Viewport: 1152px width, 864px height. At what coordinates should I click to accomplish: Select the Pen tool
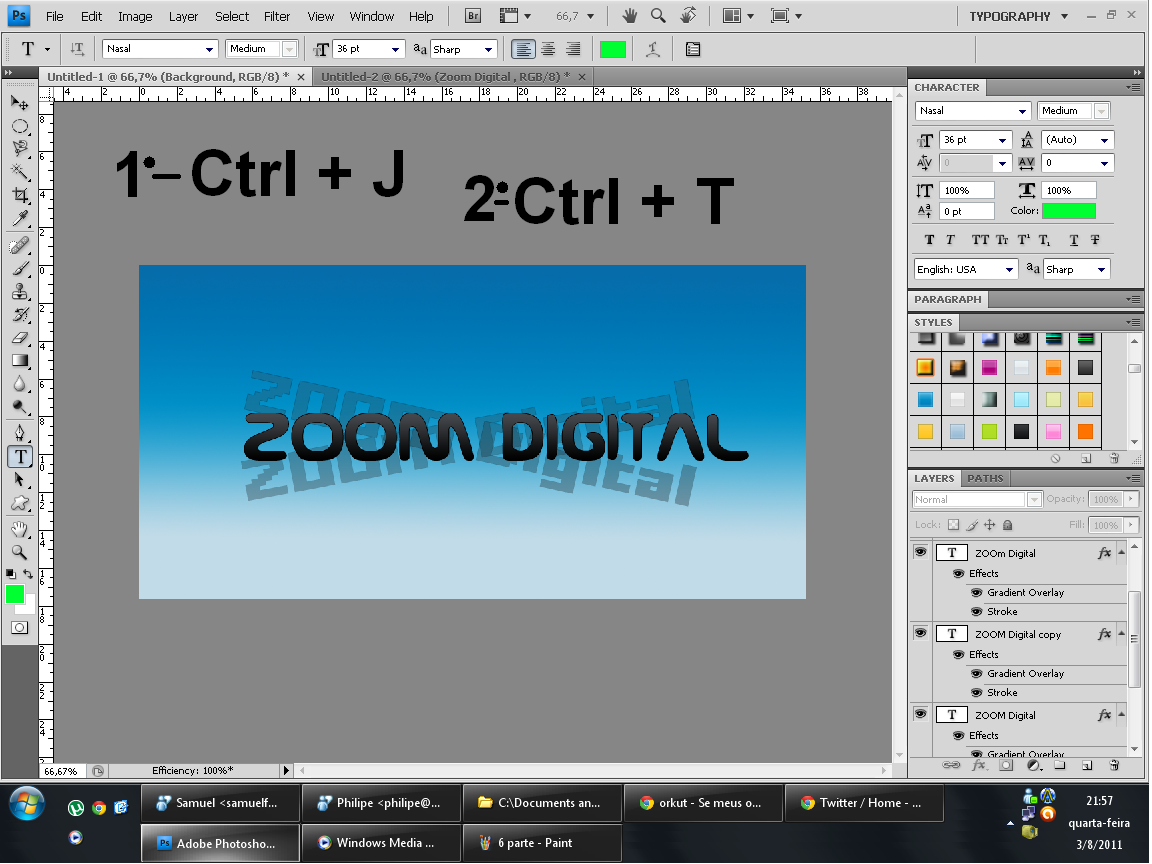coord(20,433)
